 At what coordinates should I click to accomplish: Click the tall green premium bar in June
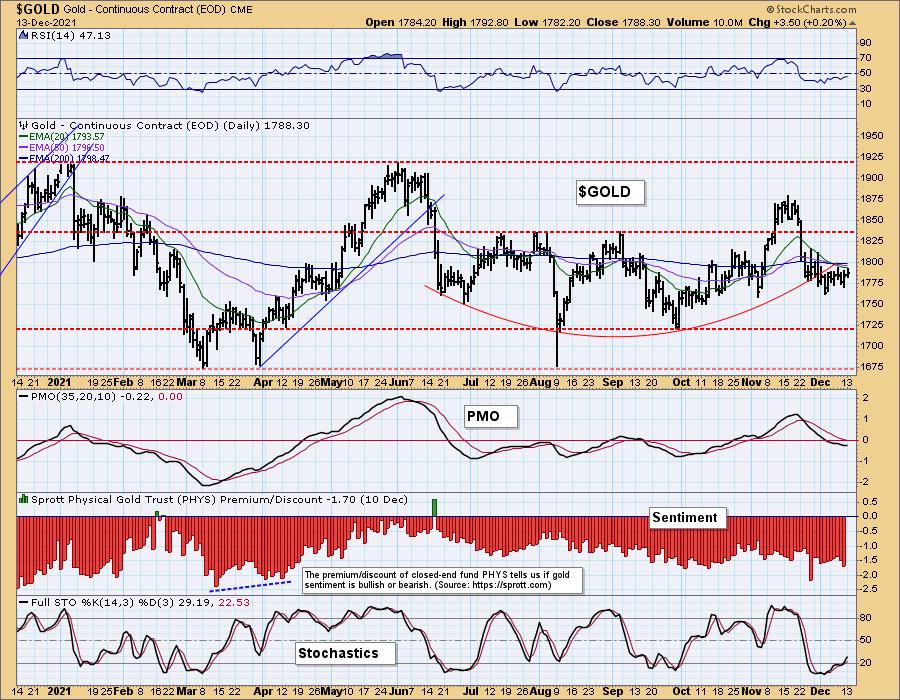[x=435, y=508]
